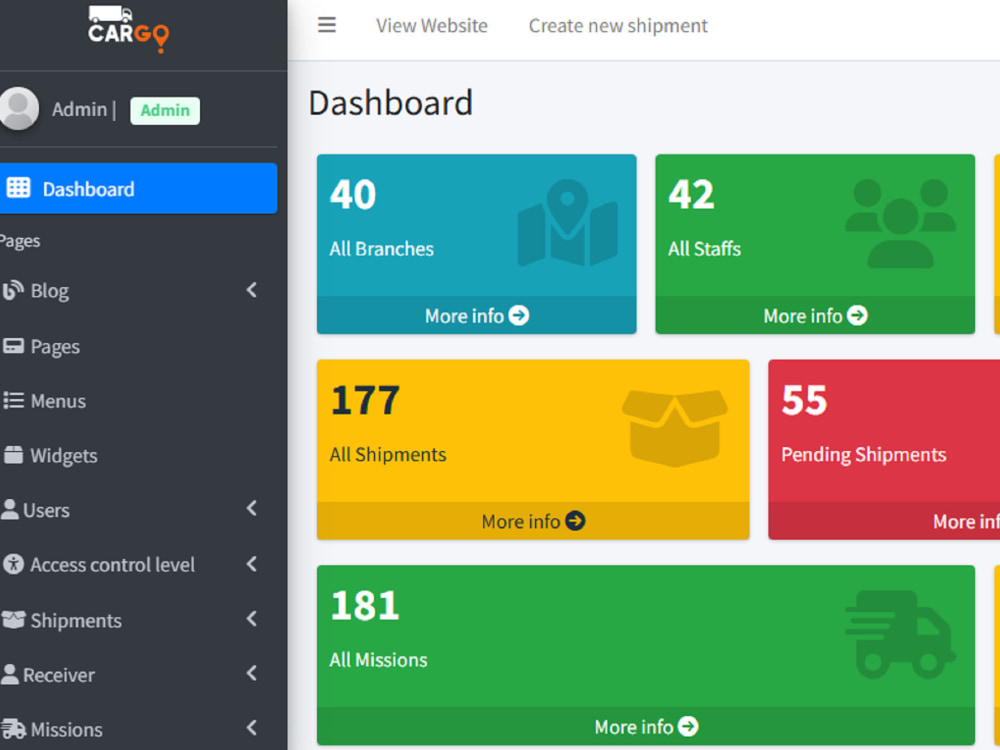The height and width of the screenshot is (750, 1000).
Task: Click the 181 missions count
Action: coord(365,606)
